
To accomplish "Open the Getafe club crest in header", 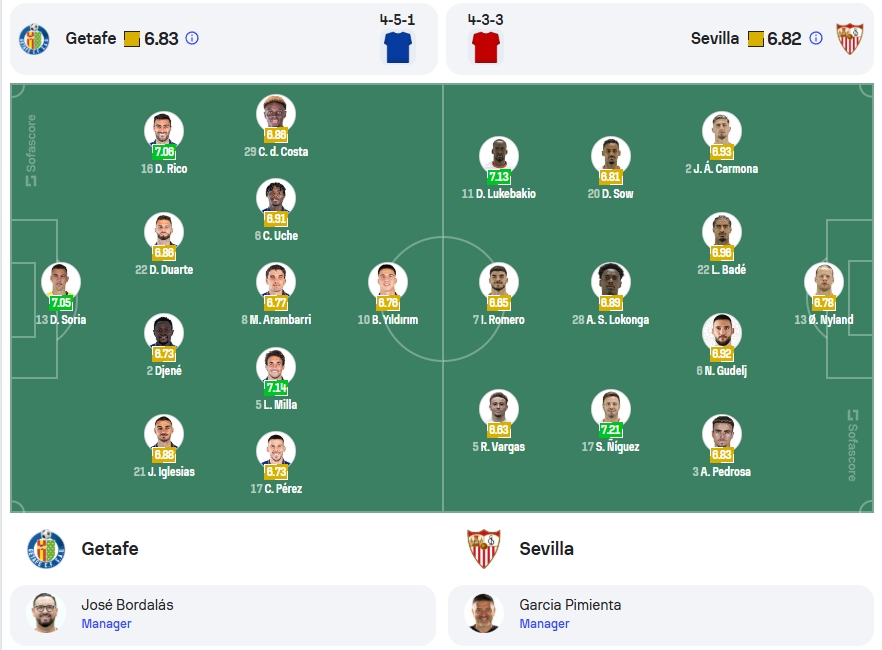I will click(34, 39).
